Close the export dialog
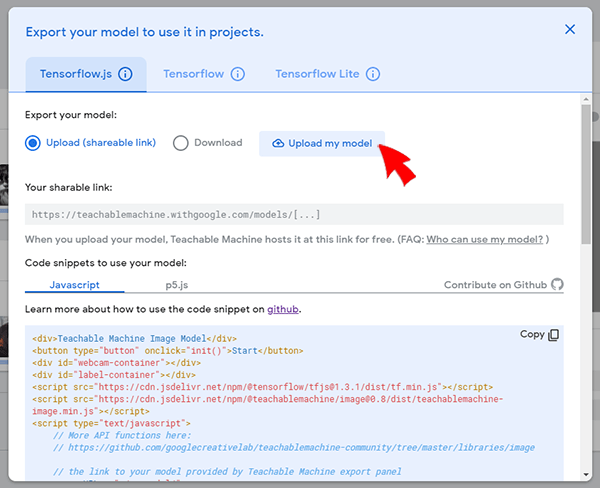 570,30
